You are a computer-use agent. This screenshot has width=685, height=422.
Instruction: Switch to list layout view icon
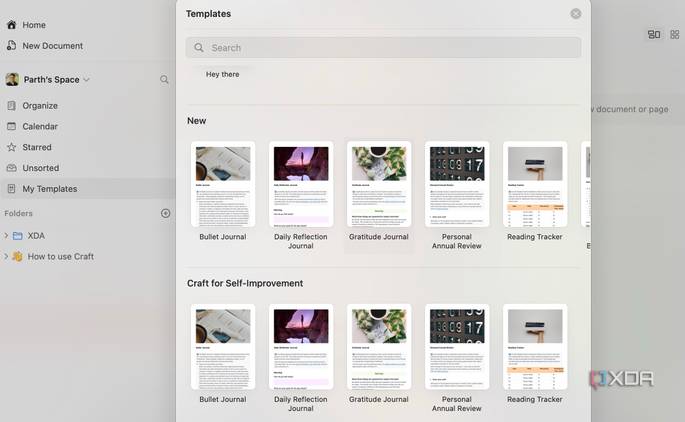(x=654, y=35)
